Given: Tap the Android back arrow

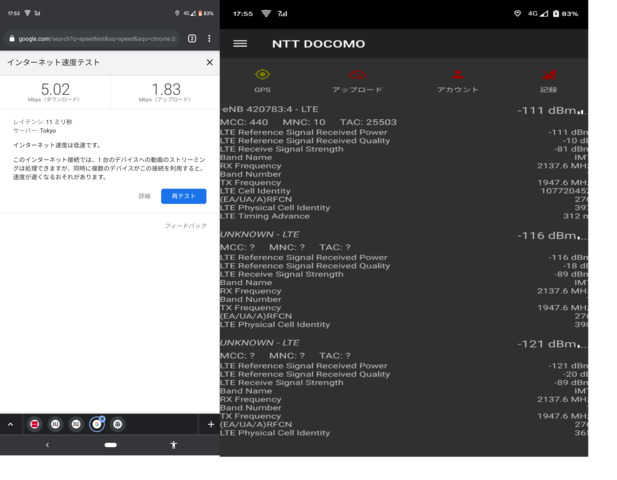Looking at the screenshot, I should (x=47, y=445).
